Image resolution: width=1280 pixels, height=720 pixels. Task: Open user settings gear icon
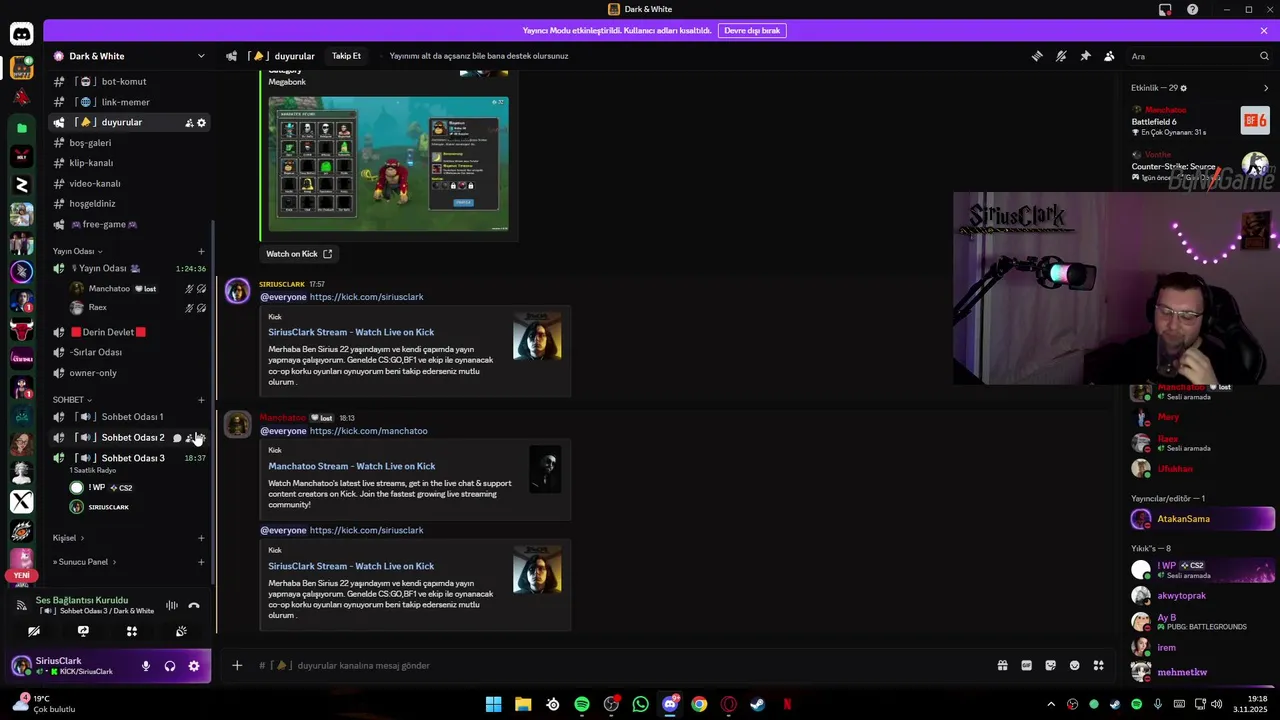pyautogui.click(x=194, y=666)
